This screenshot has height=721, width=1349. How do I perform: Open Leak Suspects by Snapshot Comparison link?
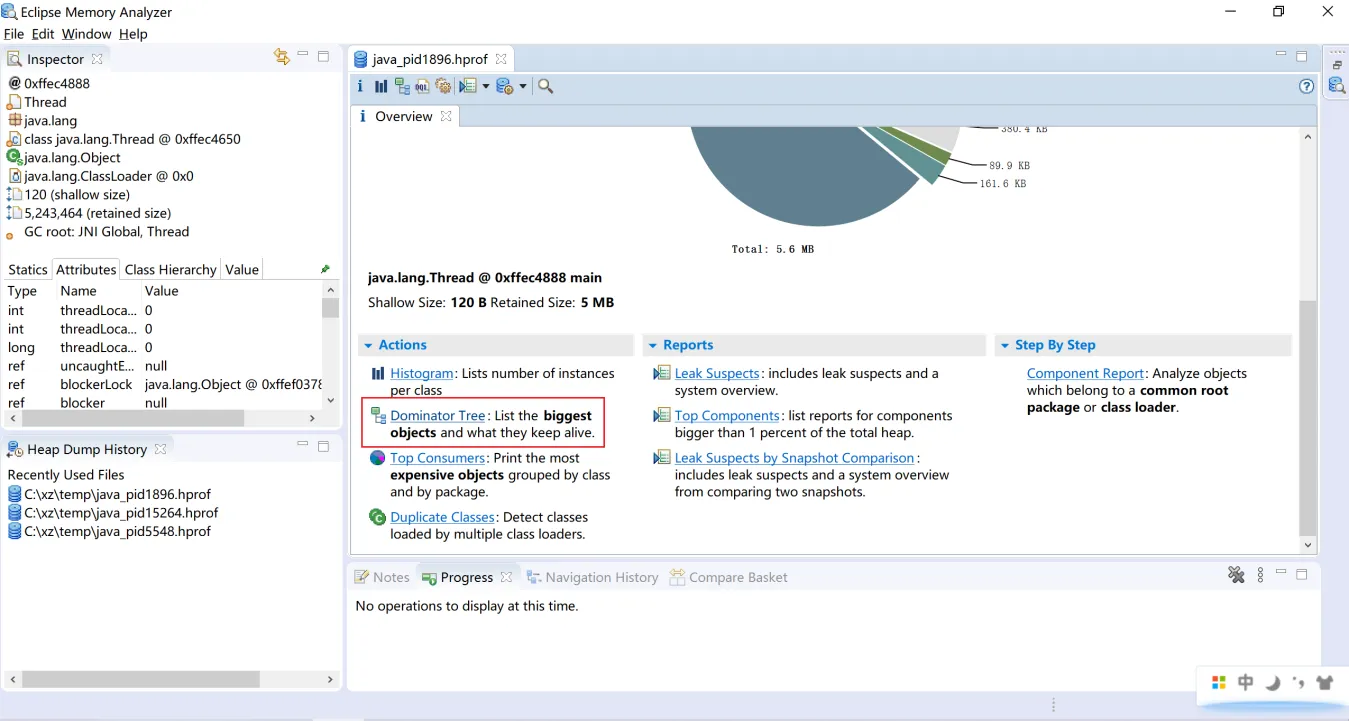tap(795, 458)
